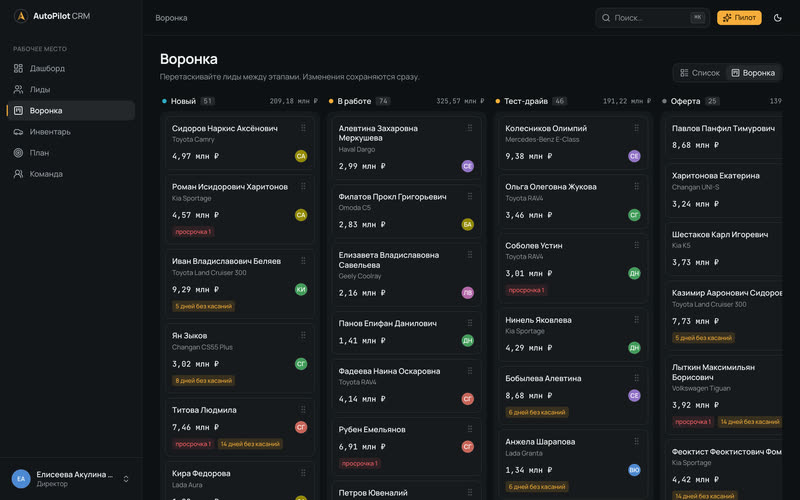Open lead Филатов Прокл Григорьевич
The width and height of the screenshot is (800, 500).
coord(392,196)
